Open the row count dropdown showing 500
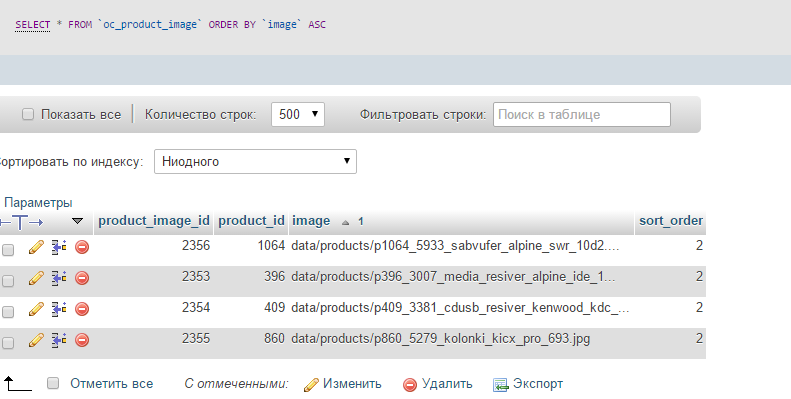This screenshot has width=791, height=399. click(298, 115)
